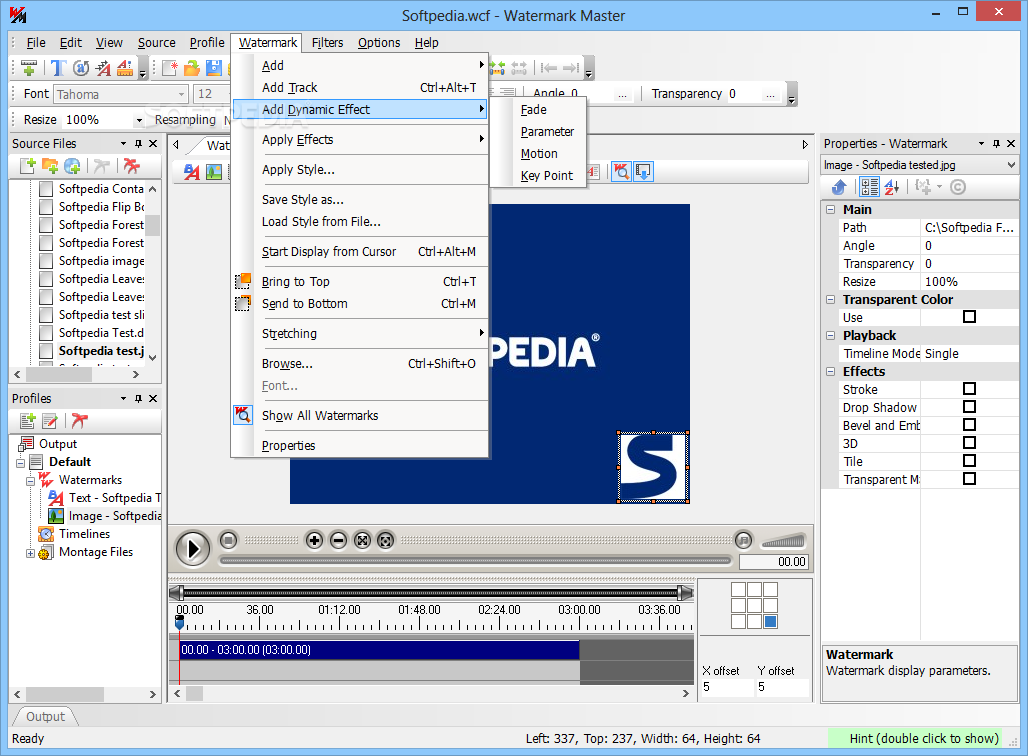Collapse the Default profile tree node

tap(20, 463)
